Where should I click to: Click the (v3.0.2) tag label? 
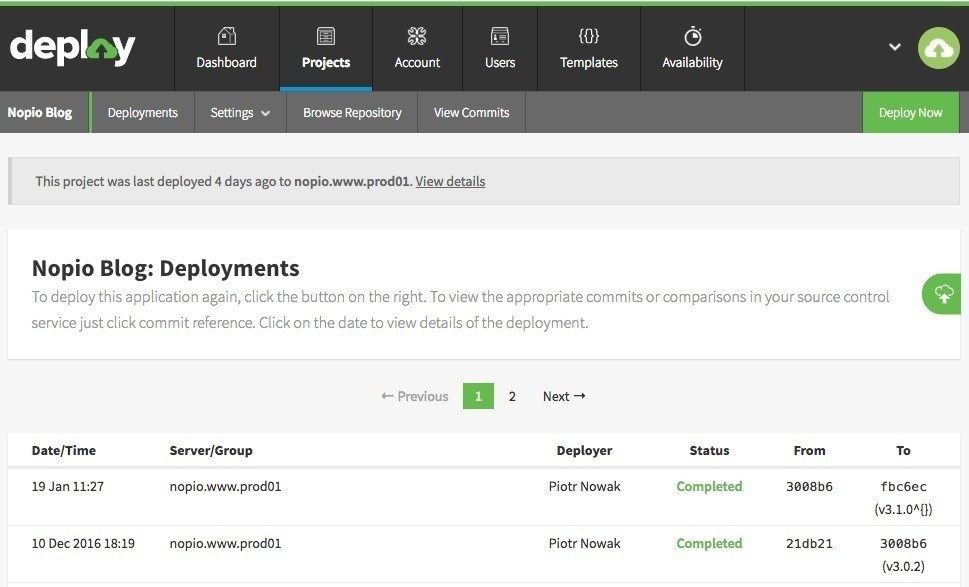[x=903, y=566]
